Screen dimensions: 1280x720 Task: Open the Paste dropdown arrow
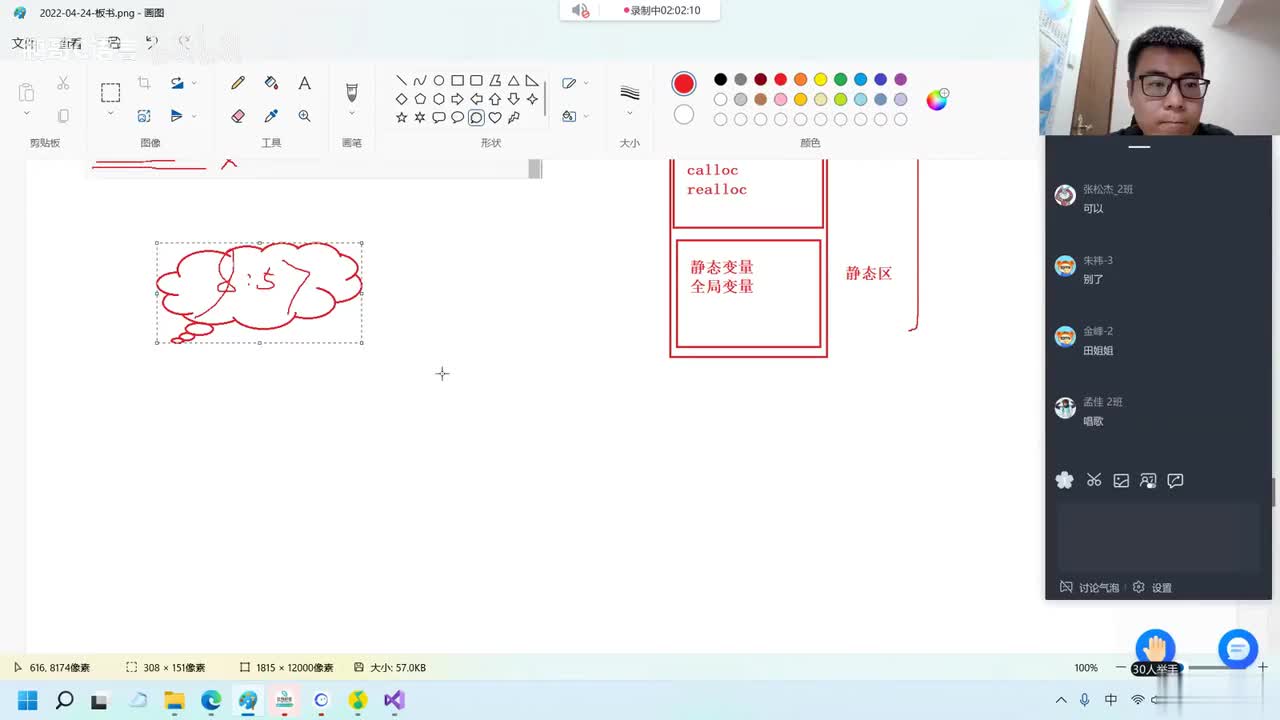(27, 114)
